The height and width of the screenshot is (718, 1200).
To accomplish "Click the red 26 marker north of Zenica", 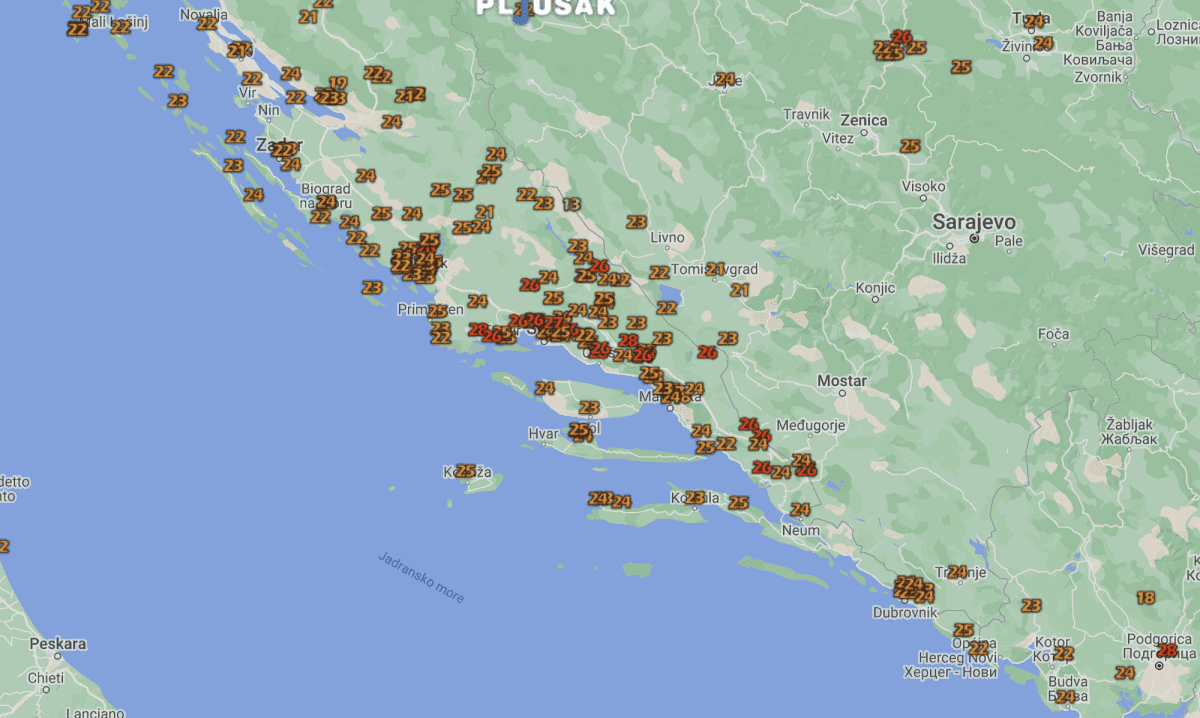I will pos(902,37).
